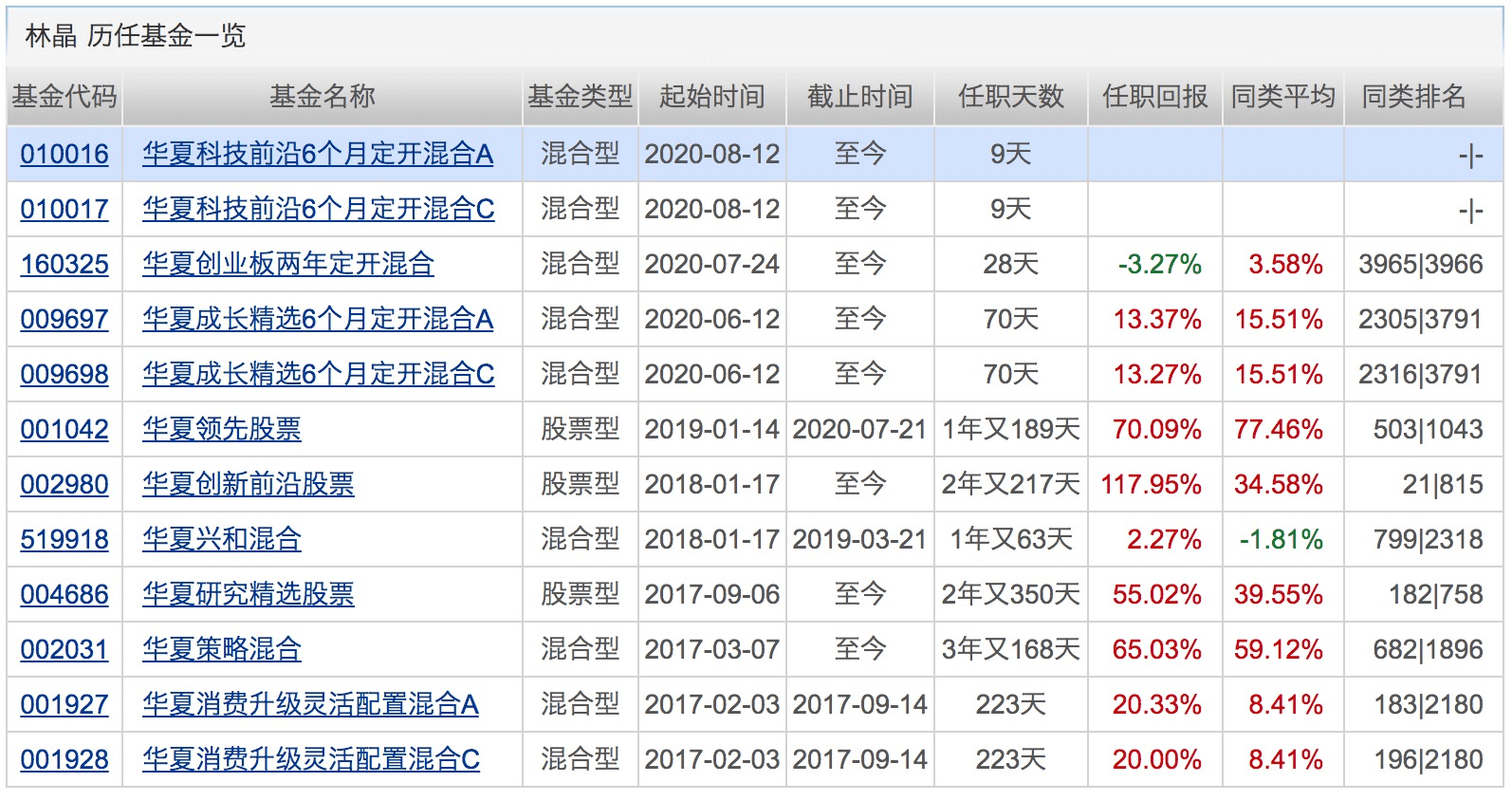Select the -1.81% category average

(x=1281, y=539)
